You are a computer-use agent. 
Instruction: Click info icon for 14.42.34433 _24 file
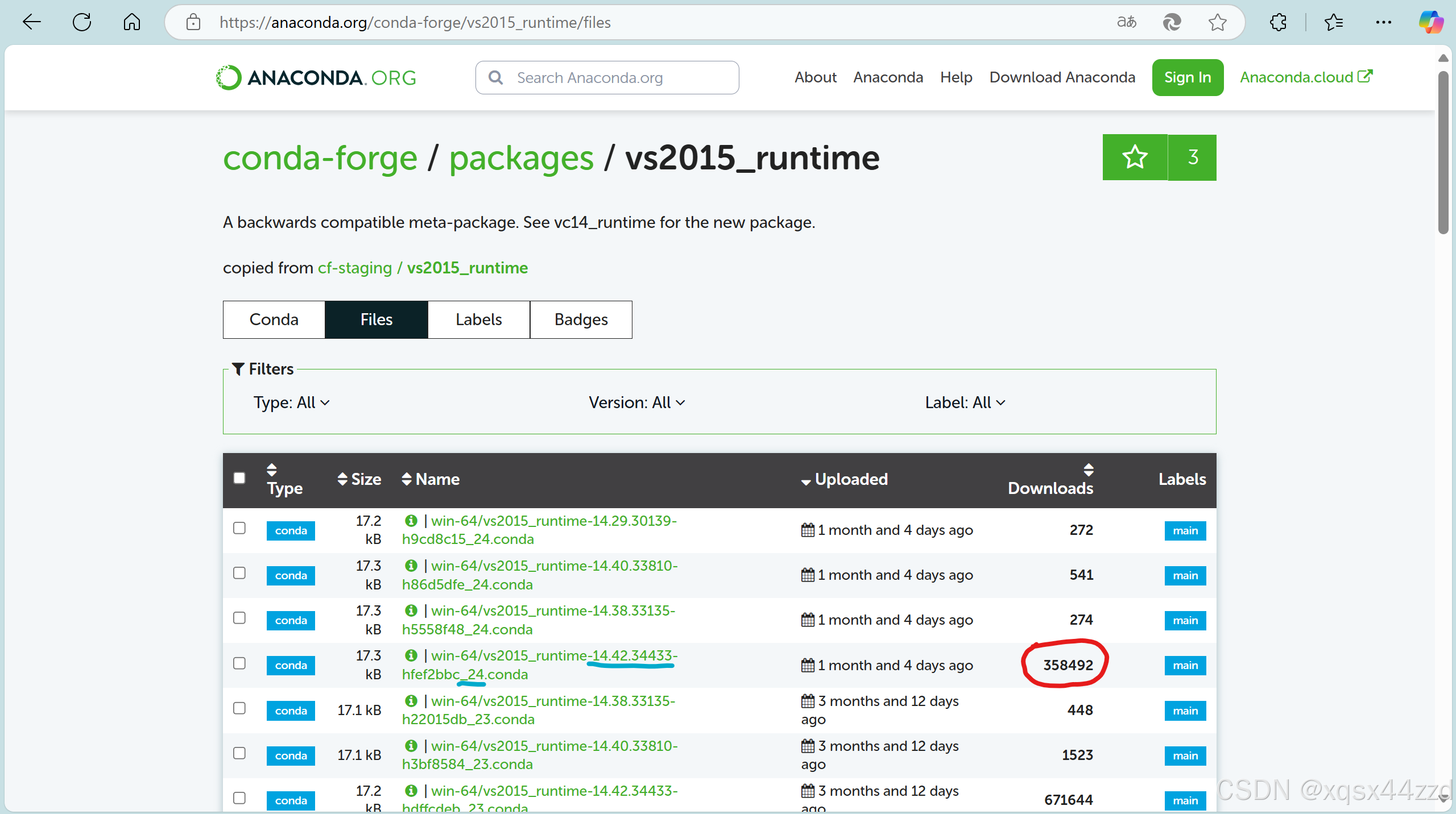click(411, 655)
